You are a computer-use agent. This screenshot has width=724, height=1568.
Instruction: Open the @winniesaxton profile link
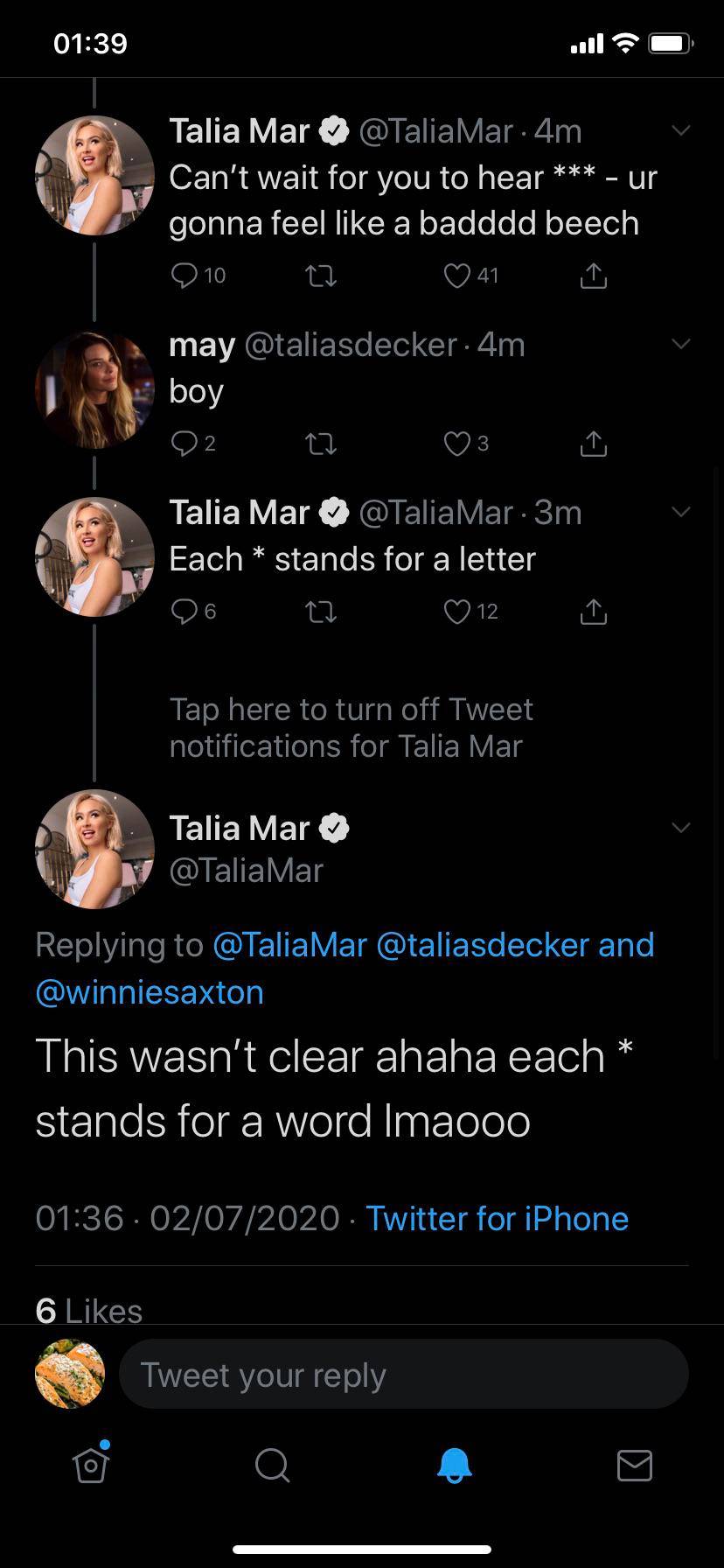click(x=150, y=992)
